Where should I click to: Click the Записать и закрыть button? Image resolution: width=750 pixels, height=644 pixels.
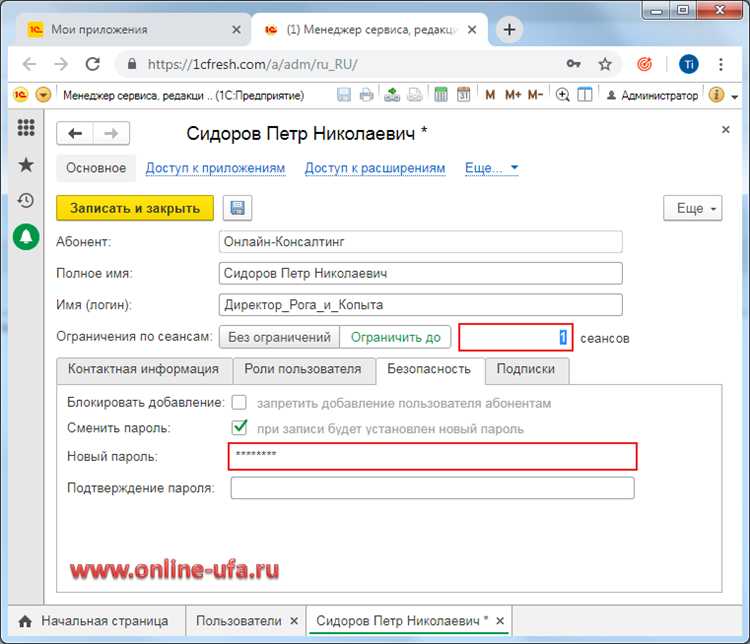tap(135, 208)
